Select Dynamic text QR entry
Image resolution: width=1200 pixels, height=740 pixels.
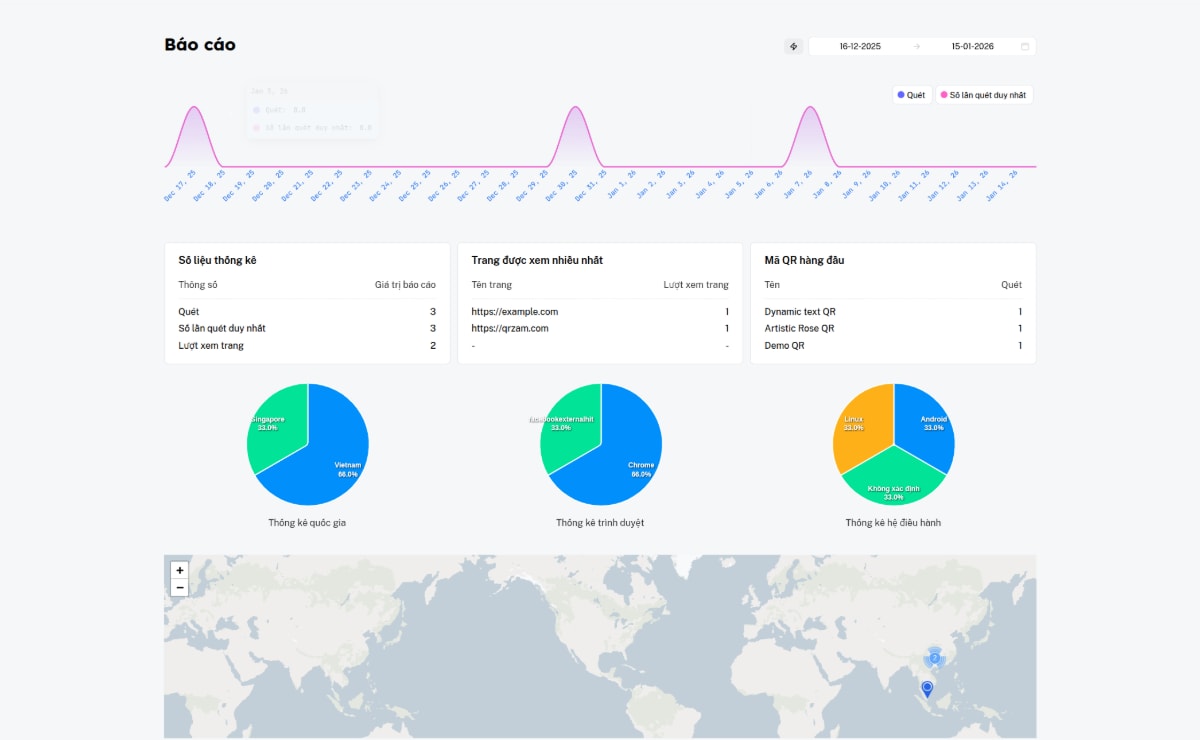click(800, 312)
